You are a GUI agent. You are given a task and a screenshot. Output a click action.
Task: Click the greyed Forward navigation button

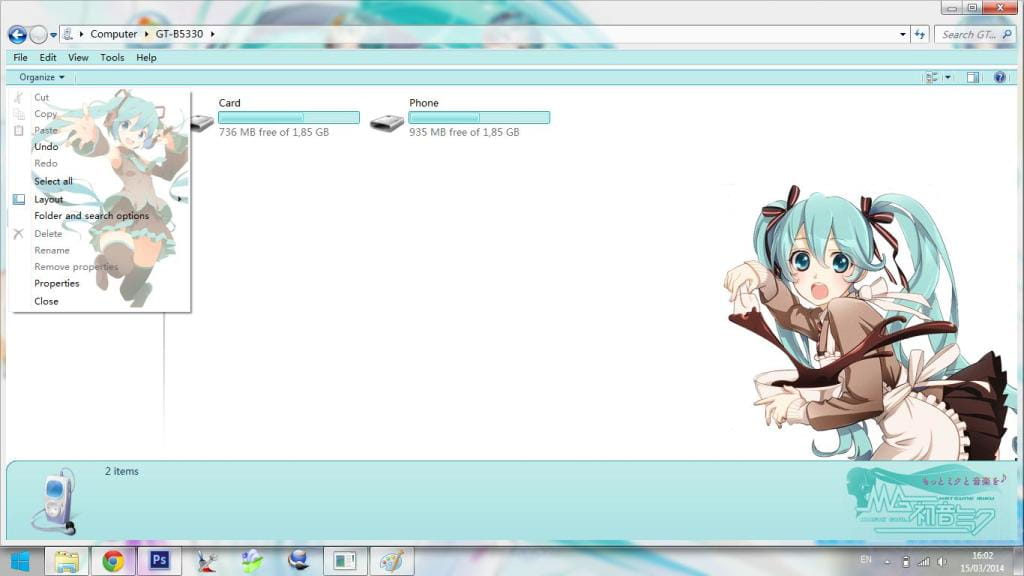click(x=39, y=35)
